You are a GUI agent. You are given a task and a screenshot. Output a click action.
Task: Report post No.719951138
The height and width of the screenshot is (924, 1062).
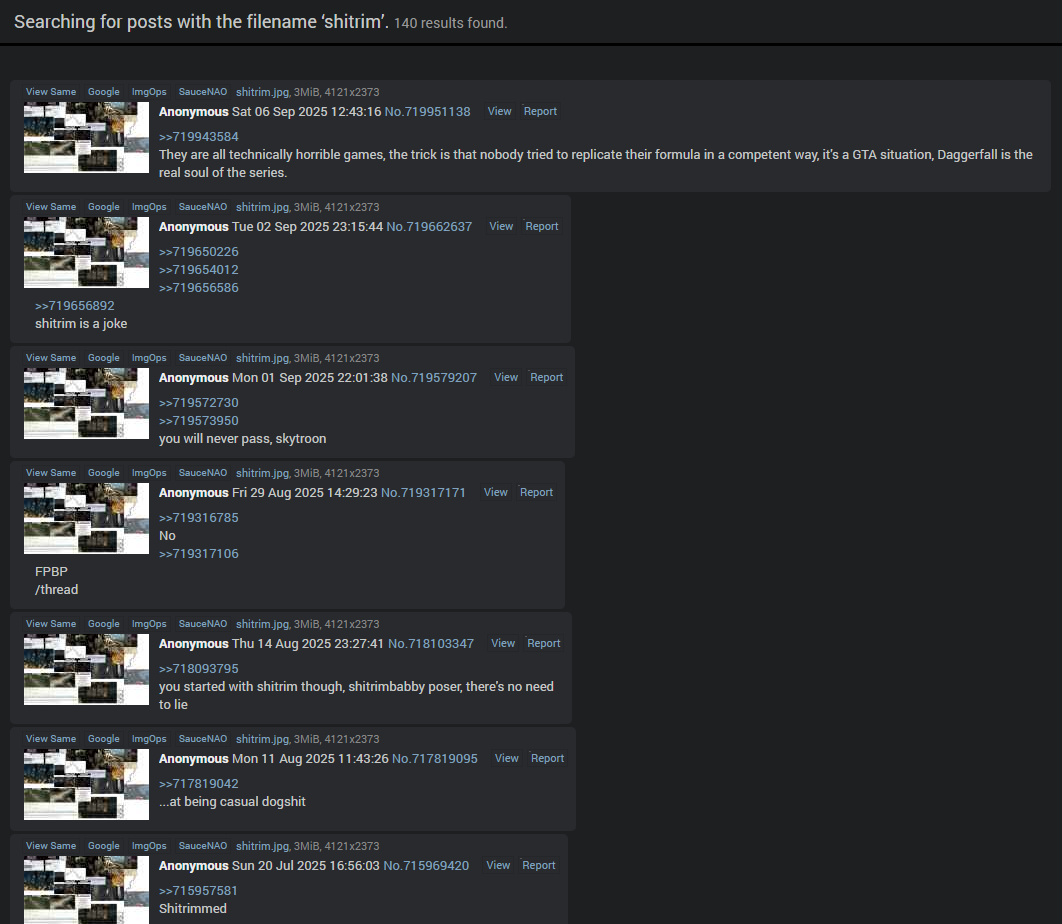(x=540, y=112)
